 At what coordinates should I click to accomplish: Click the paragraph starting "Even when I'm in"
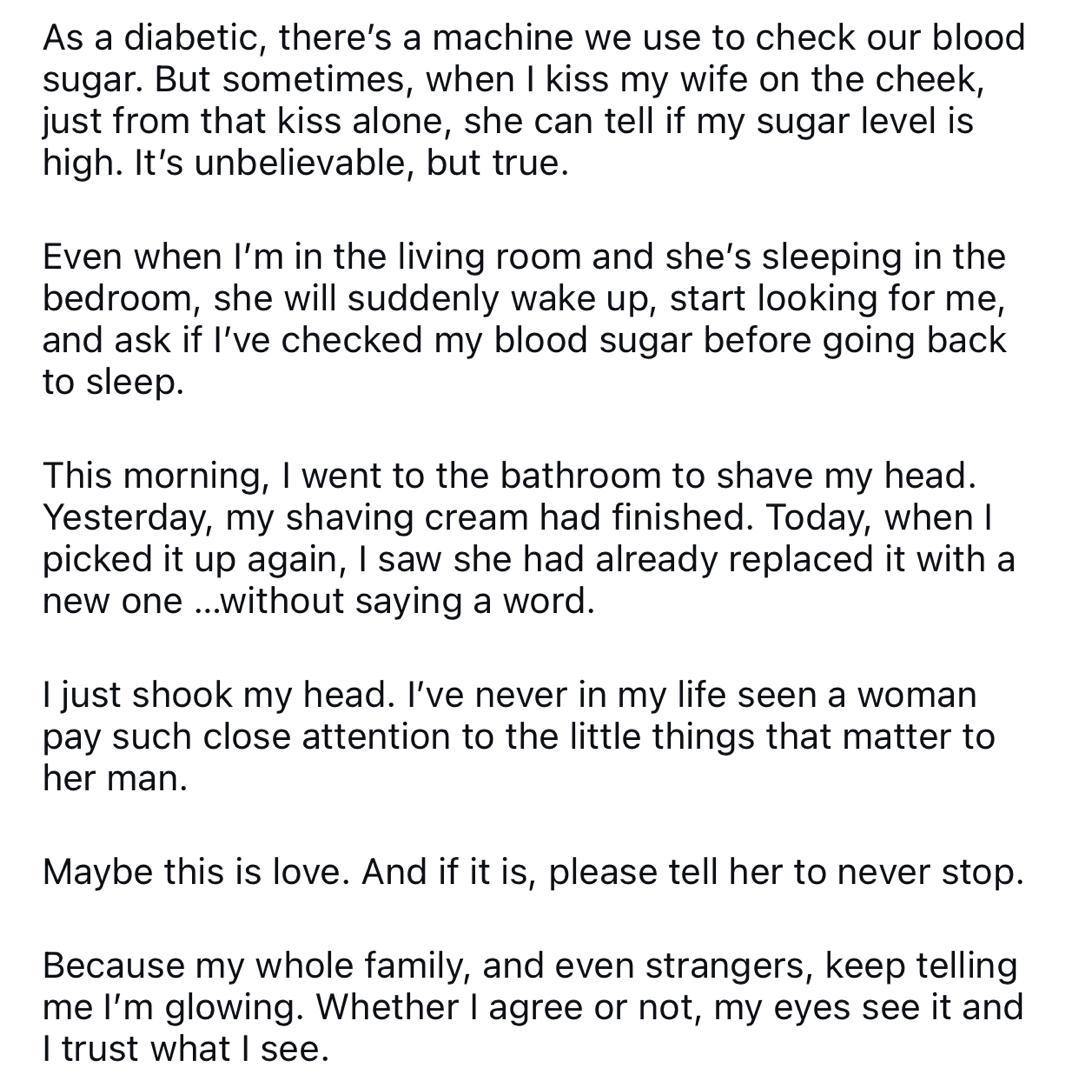[x=524, y=319]
